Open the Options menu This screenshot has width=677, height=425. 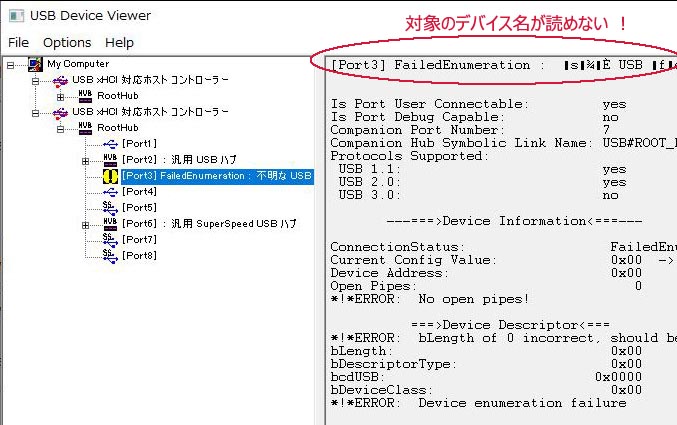click(x=67, y=43)
